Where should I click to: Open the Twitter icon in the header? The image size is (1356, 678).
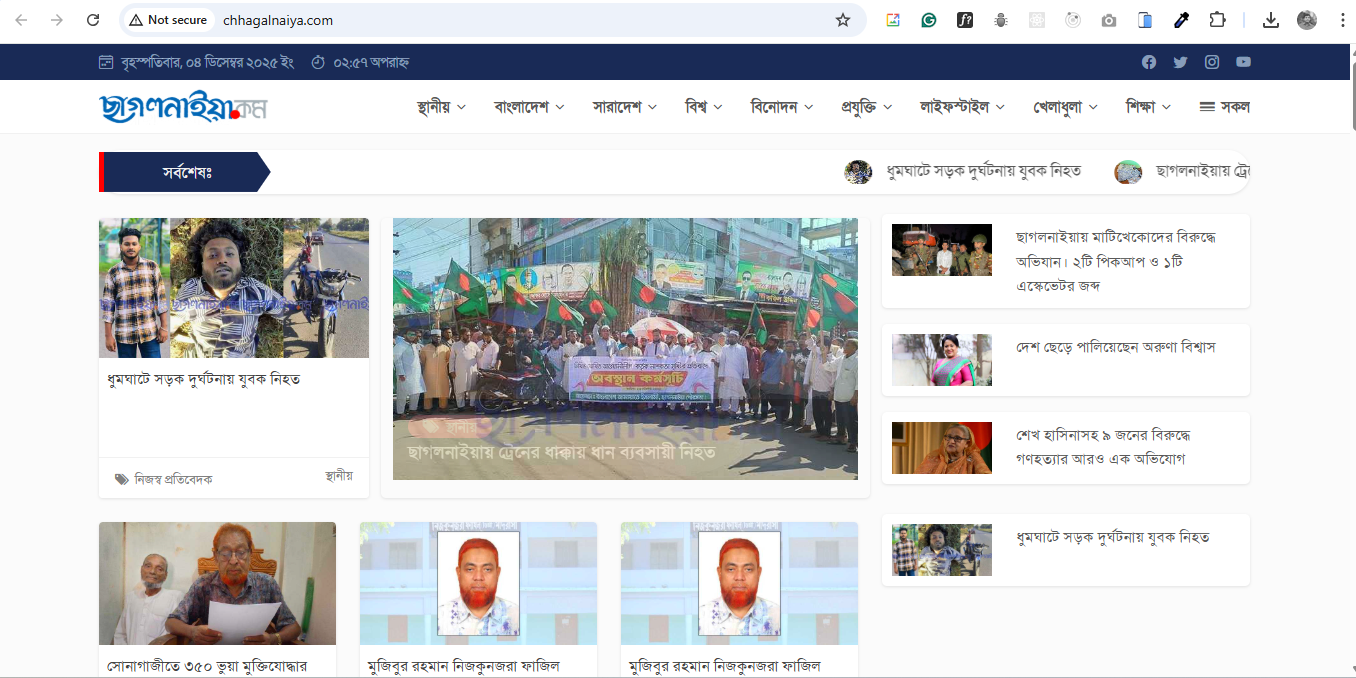tap(1180, 61)
